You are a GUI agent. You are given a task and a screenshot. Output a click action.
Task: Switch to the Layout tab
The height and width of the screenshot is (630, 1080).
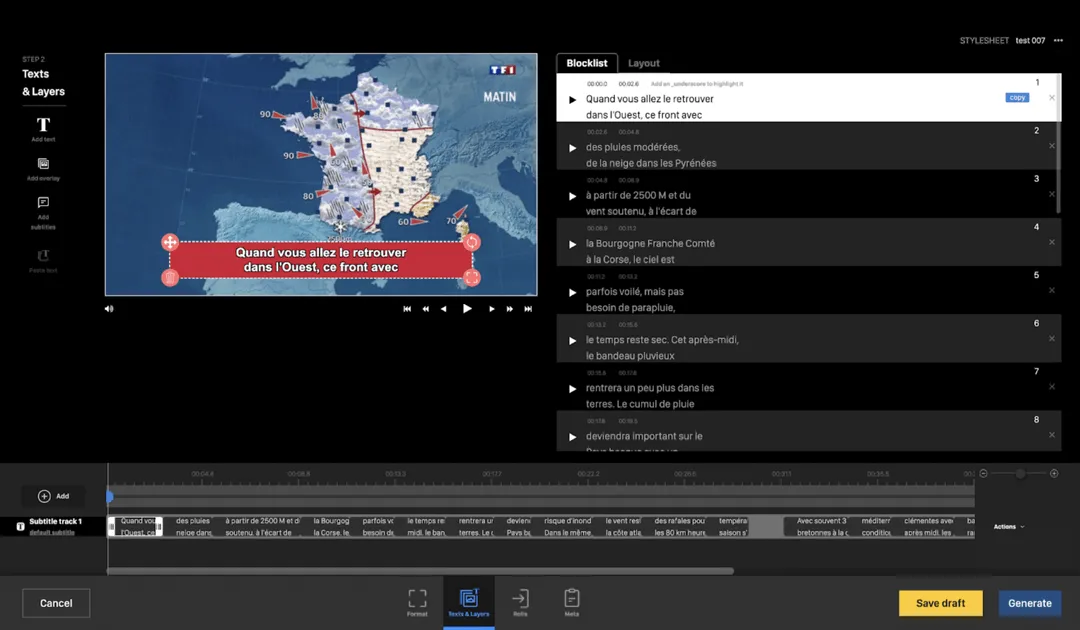[643, 63]
